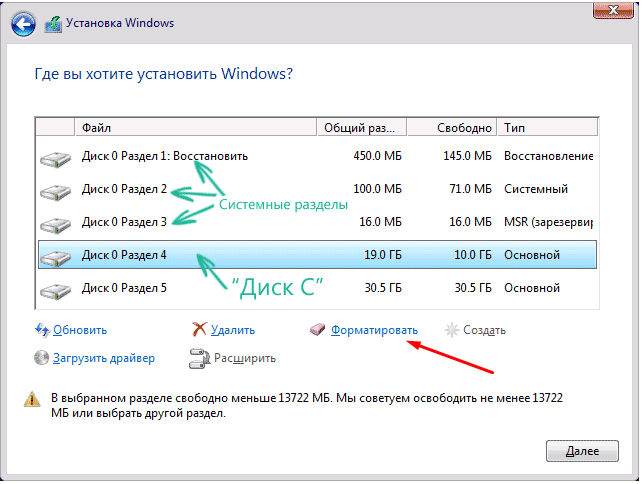This screenshot has height=484, width=643.
Task: Select highlighted Диск 0 Раздел 4 row
Action: point(317,255)
